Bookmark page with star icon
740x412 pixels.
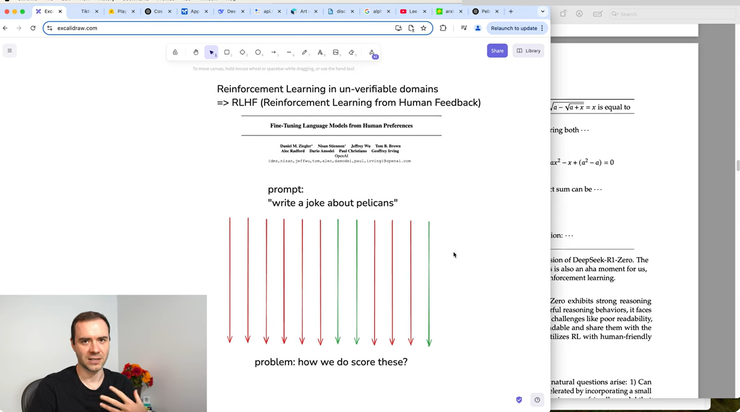click(424, 28)
